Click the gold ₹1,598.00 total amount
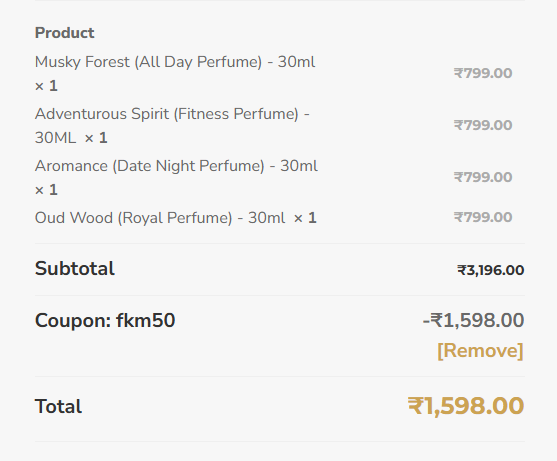Image resolution: width=557 pixels, height=461 pixels. point(466,406)
